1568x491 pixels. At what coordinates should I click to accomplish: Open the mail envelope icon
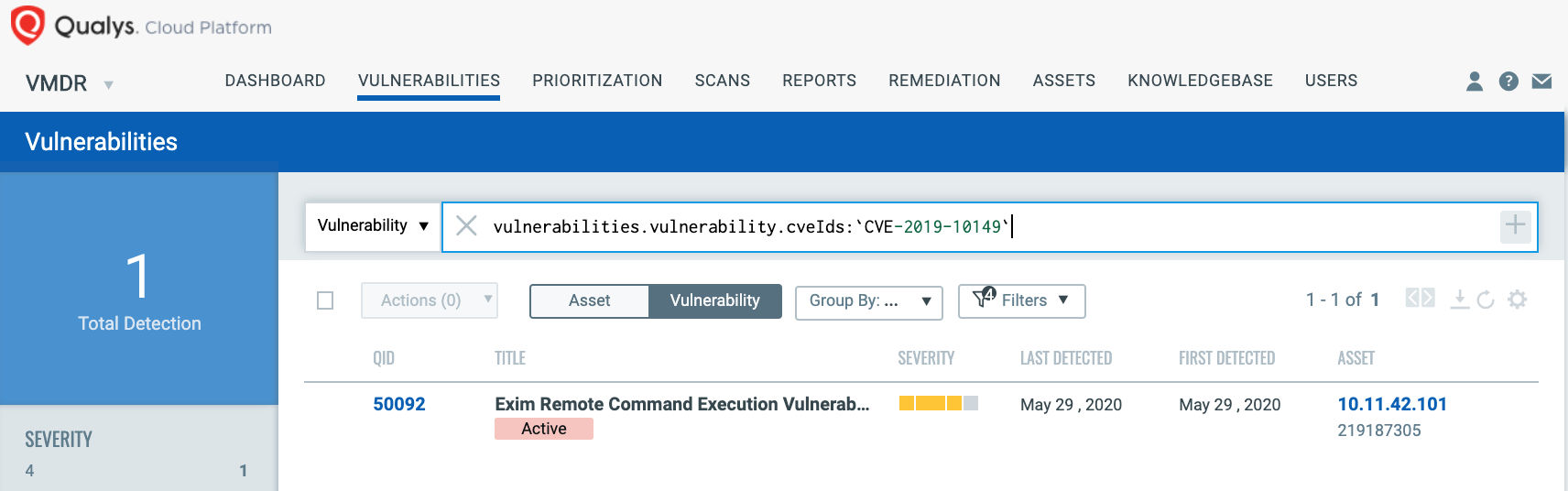[x=1542, y=82]
